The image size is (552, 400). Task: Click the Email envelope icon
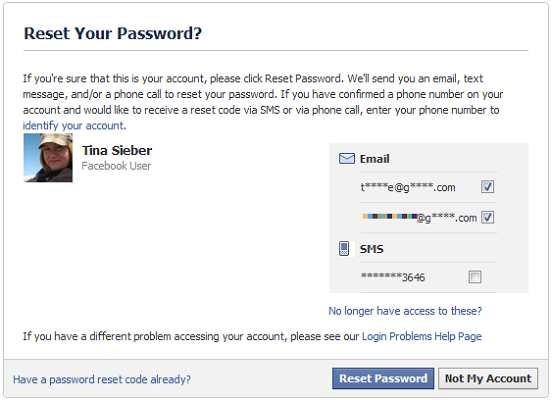(347, 159)
